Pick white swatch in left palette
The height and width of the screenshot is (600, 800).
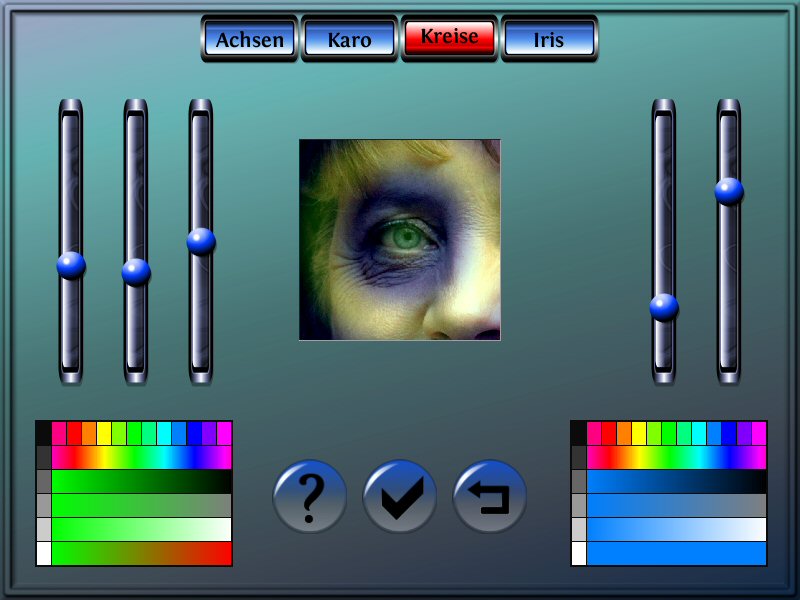[x=44, y=554]
